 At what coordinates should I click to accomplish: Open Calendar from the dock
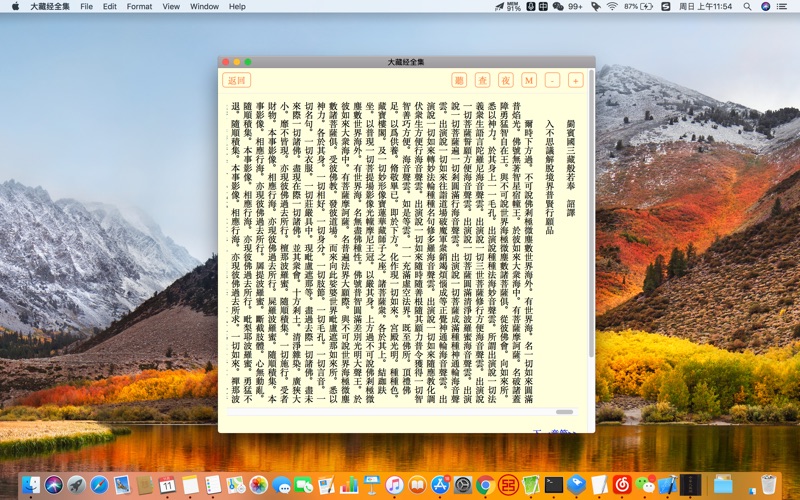tap(167, 485)
